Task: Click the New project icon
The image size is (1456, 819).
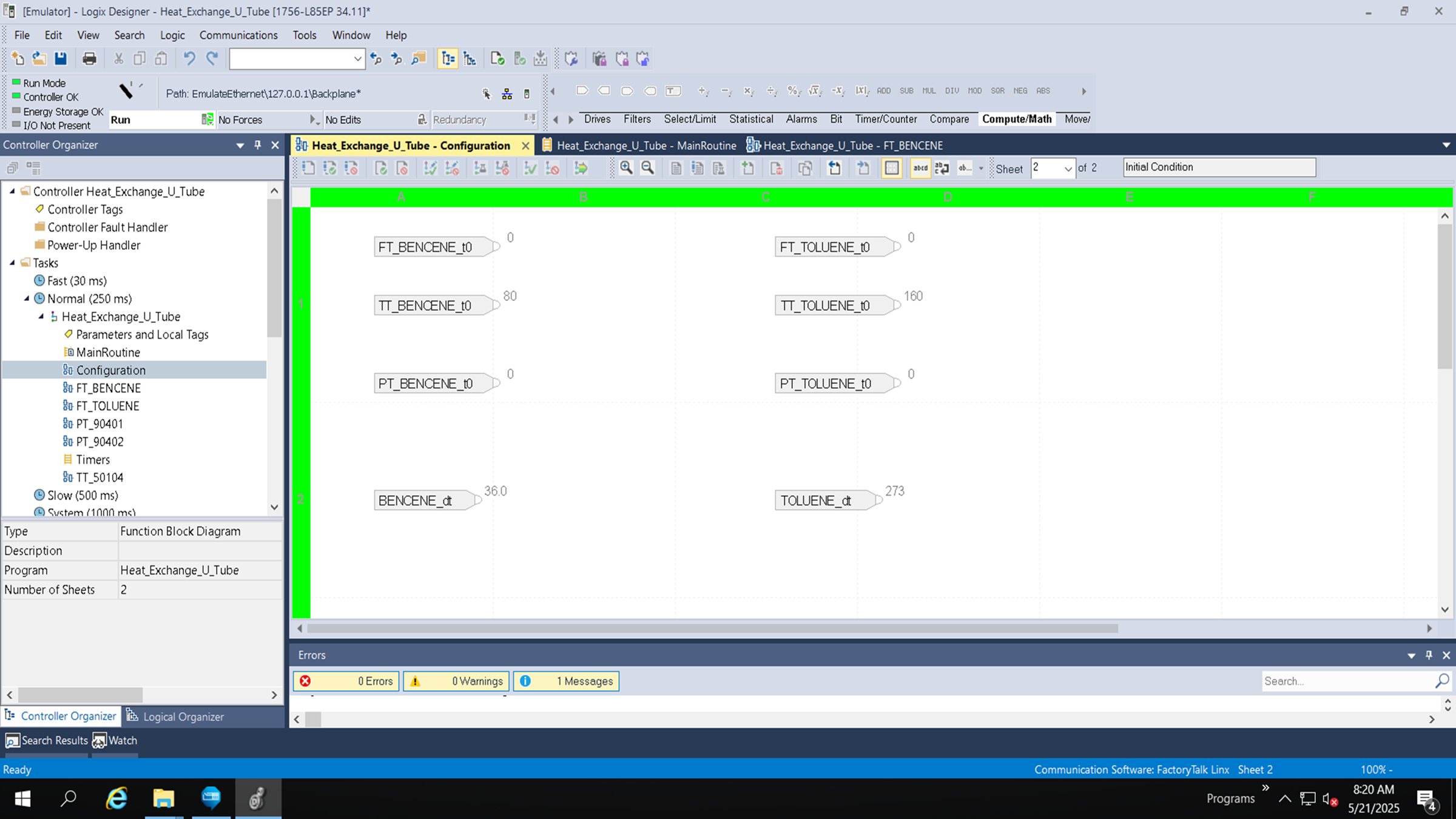Action: 18,58
